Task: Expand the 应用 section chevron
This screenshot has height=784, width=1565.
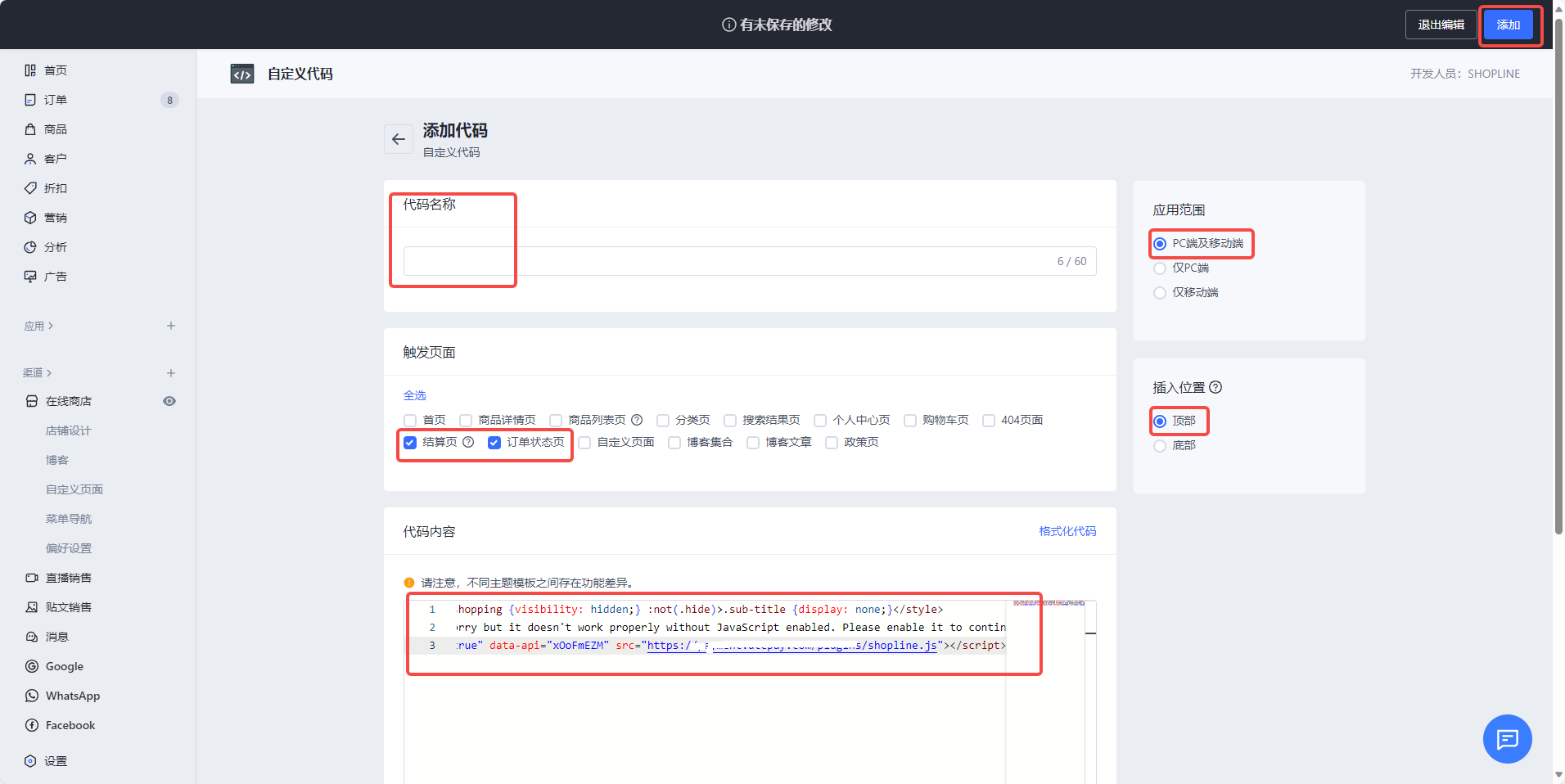Action: pos(51,326)
